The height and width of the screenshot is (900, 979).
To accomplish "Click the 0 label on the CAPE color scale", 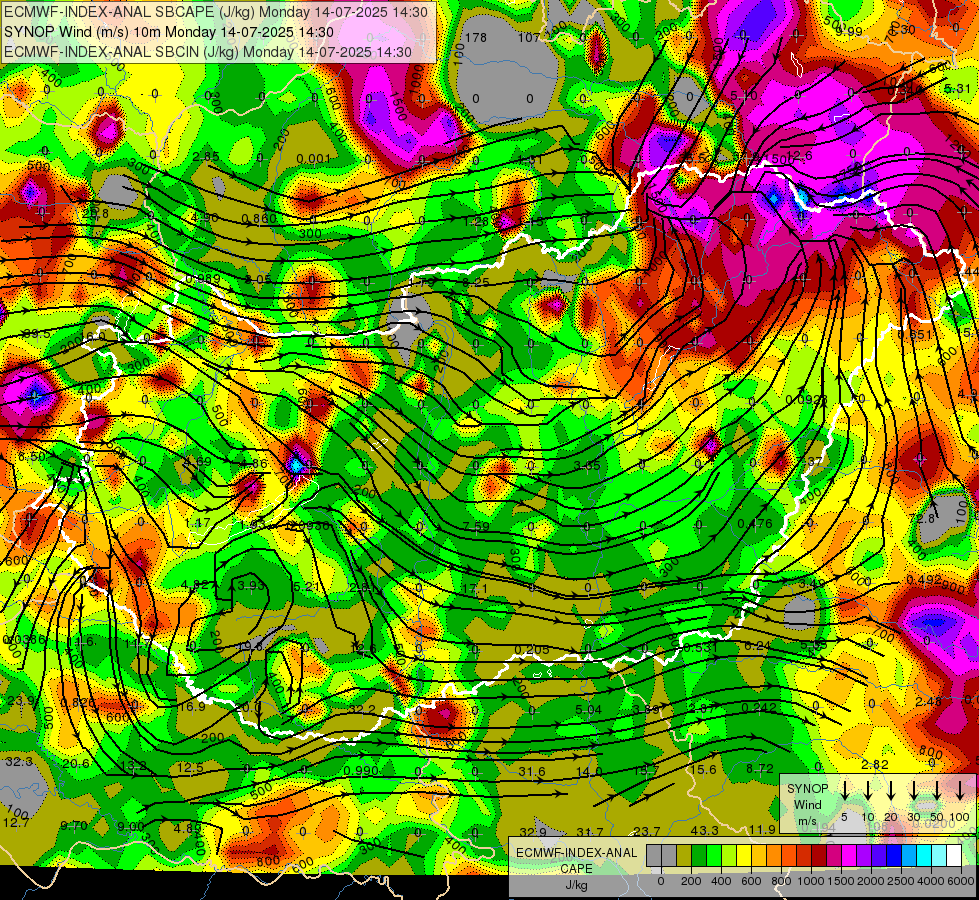I will 661,881.
